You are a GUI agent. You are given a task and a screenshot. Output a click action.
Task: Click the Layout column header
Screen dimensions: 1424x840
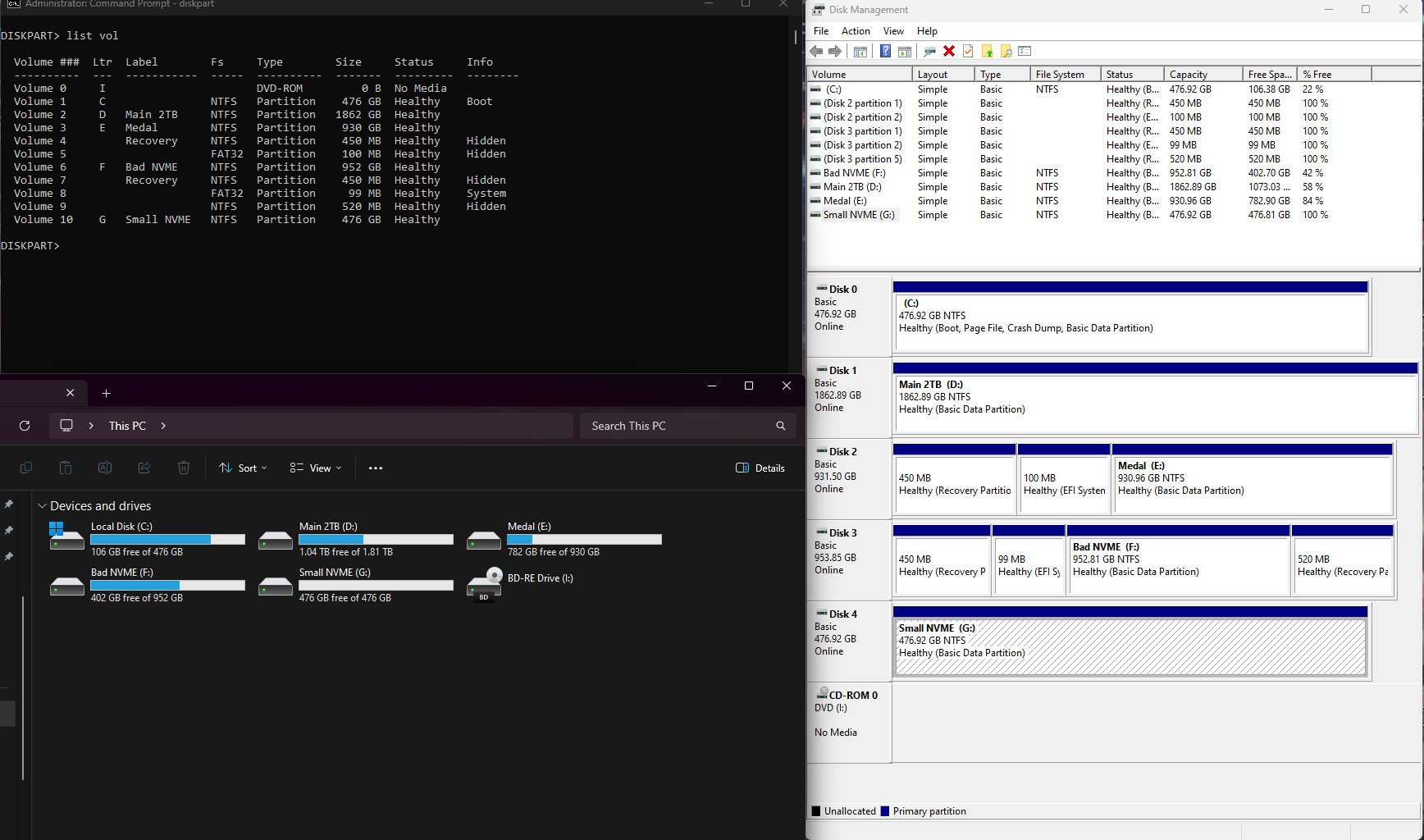click(942, 75)
